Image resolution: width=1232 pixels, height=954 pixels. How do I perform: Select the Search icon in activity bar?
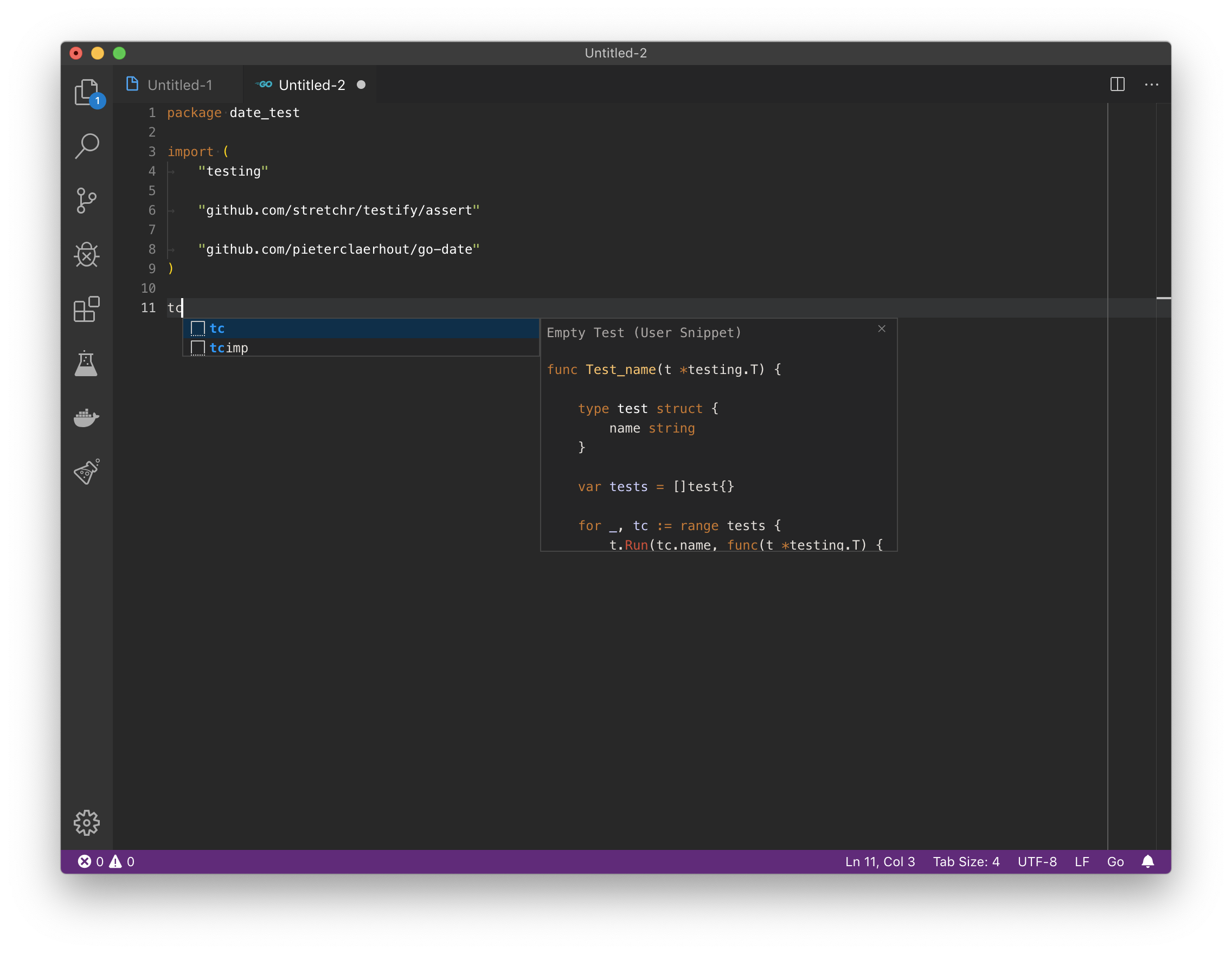88,146
